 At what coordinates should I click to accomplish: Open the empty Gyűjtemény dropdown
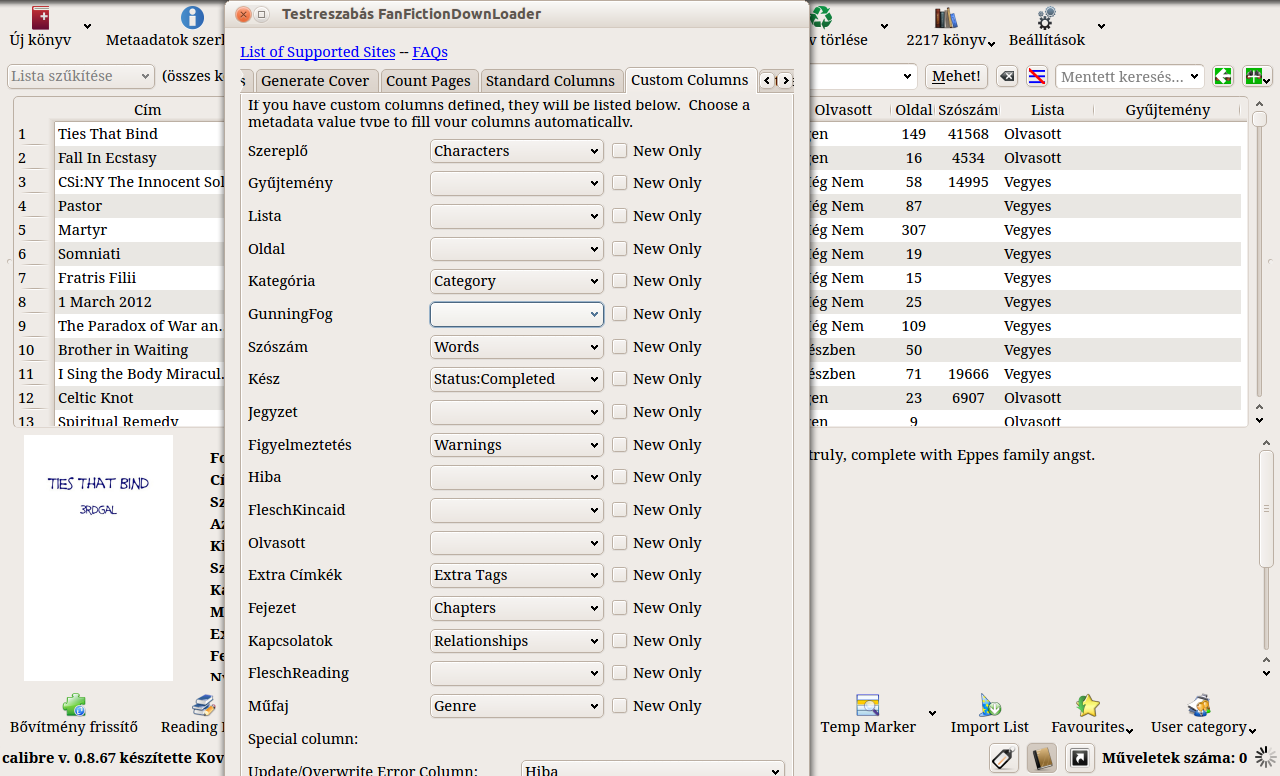click(x=516, y=183)
